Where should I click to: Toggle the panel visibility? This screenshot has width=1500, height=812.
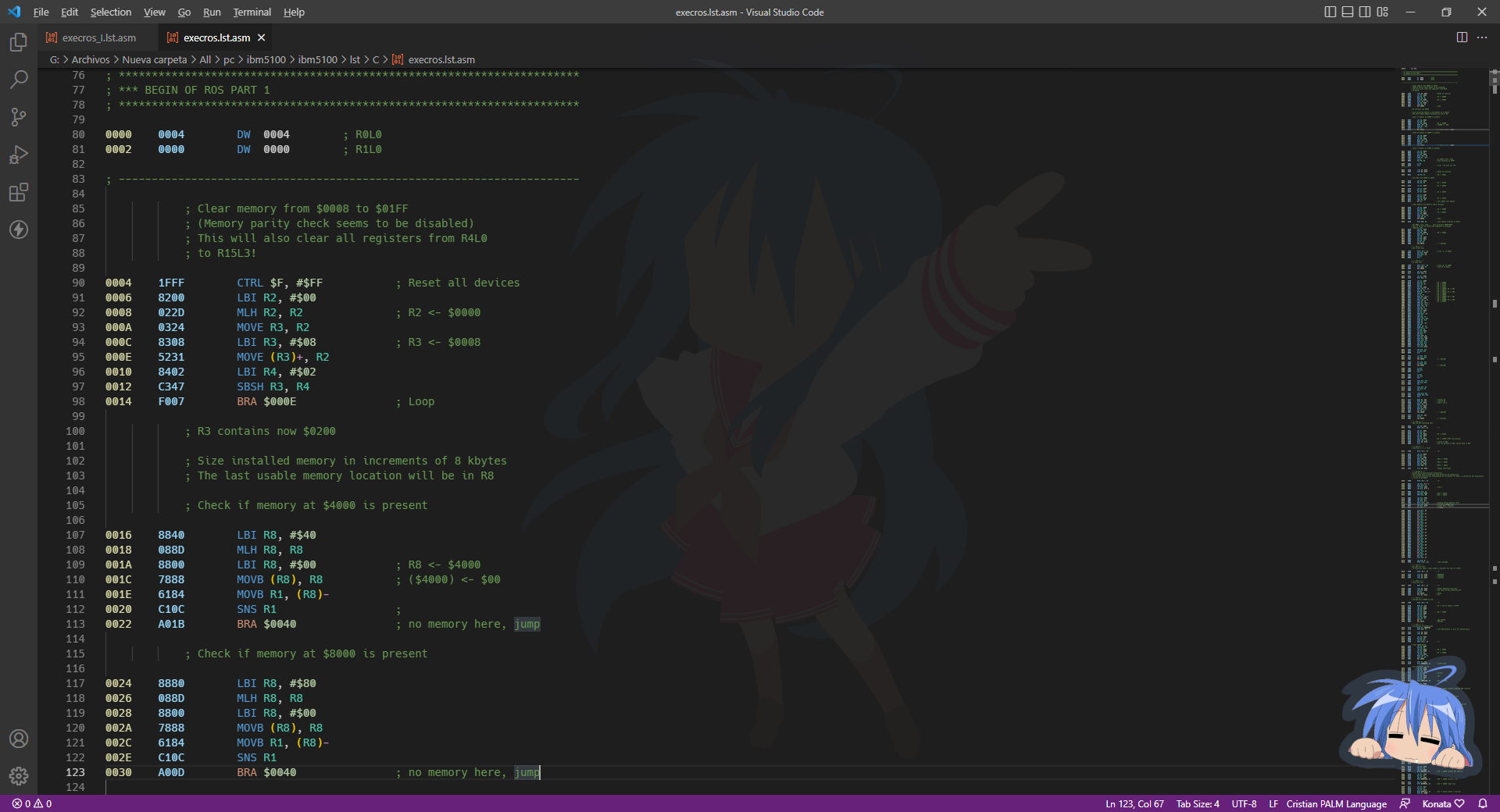pos(1347,12)
